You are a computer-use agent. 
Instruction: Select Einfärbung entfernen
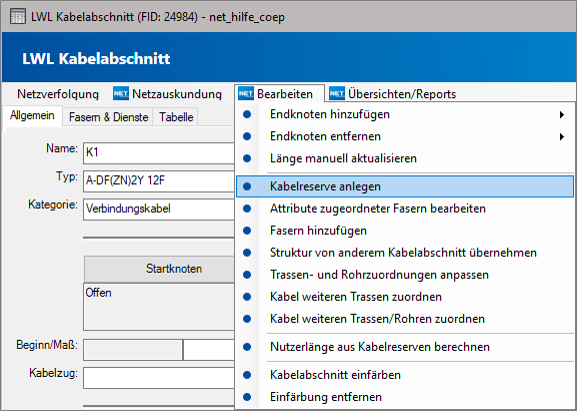[405, 397]
